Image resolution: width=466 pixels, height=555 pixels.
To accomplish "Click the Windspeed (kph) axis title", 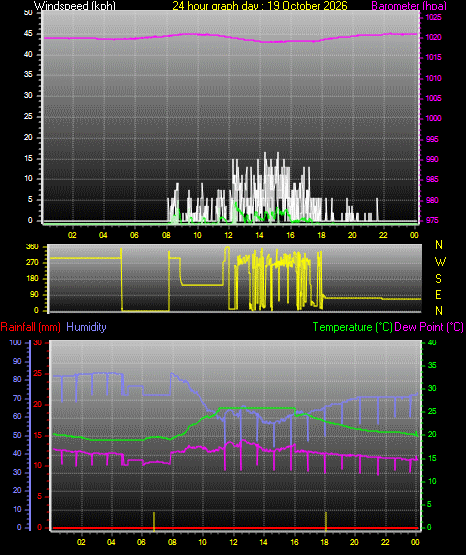I will (x=75, y=5).
